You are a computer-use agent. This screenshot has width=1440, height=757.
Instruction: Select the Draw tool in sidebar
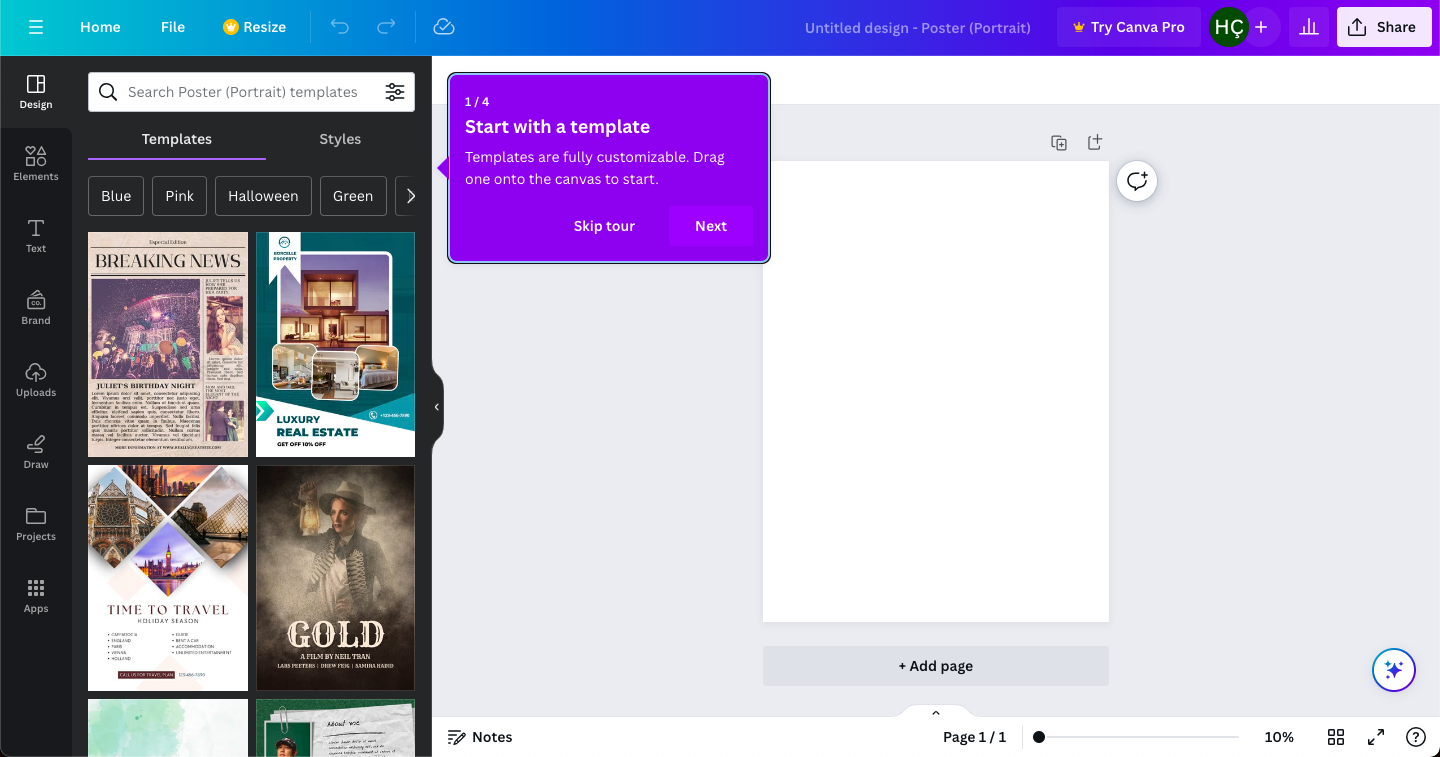36,451
